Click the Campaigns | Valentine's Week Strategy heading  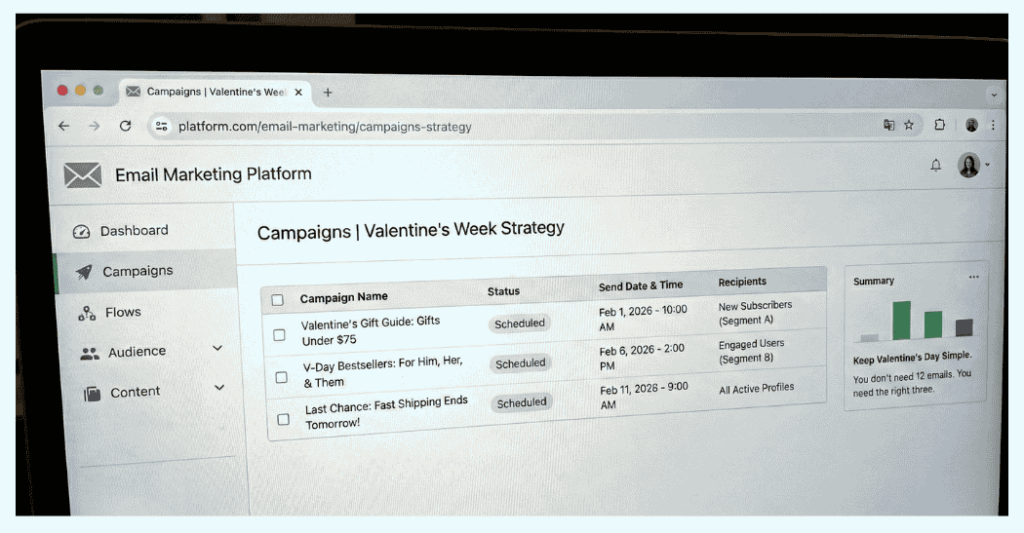(410, 230)
